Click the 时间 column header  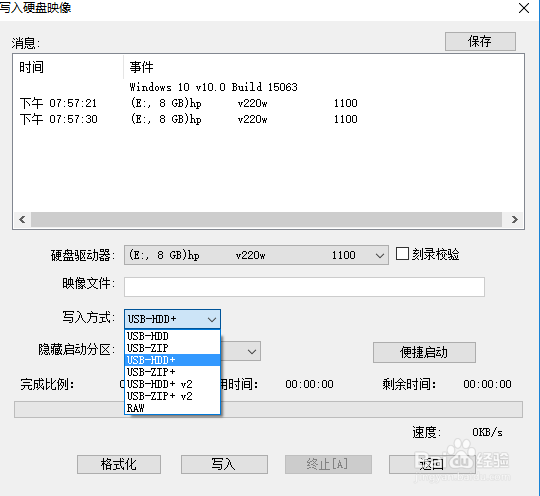68,67
